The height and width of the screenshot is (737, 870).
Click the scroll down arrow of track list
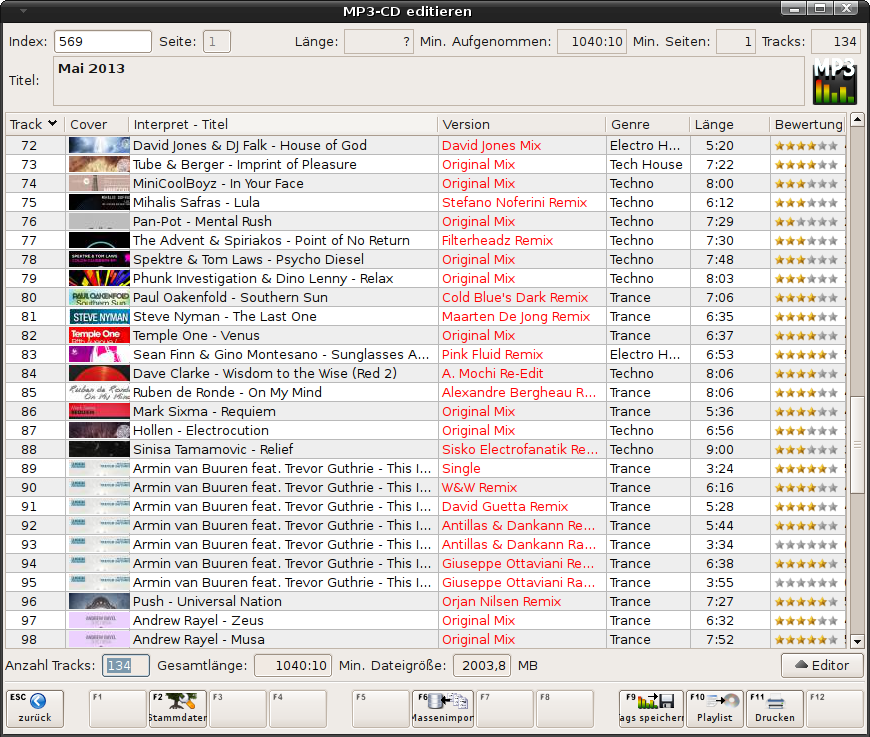[x=857, y=642]
